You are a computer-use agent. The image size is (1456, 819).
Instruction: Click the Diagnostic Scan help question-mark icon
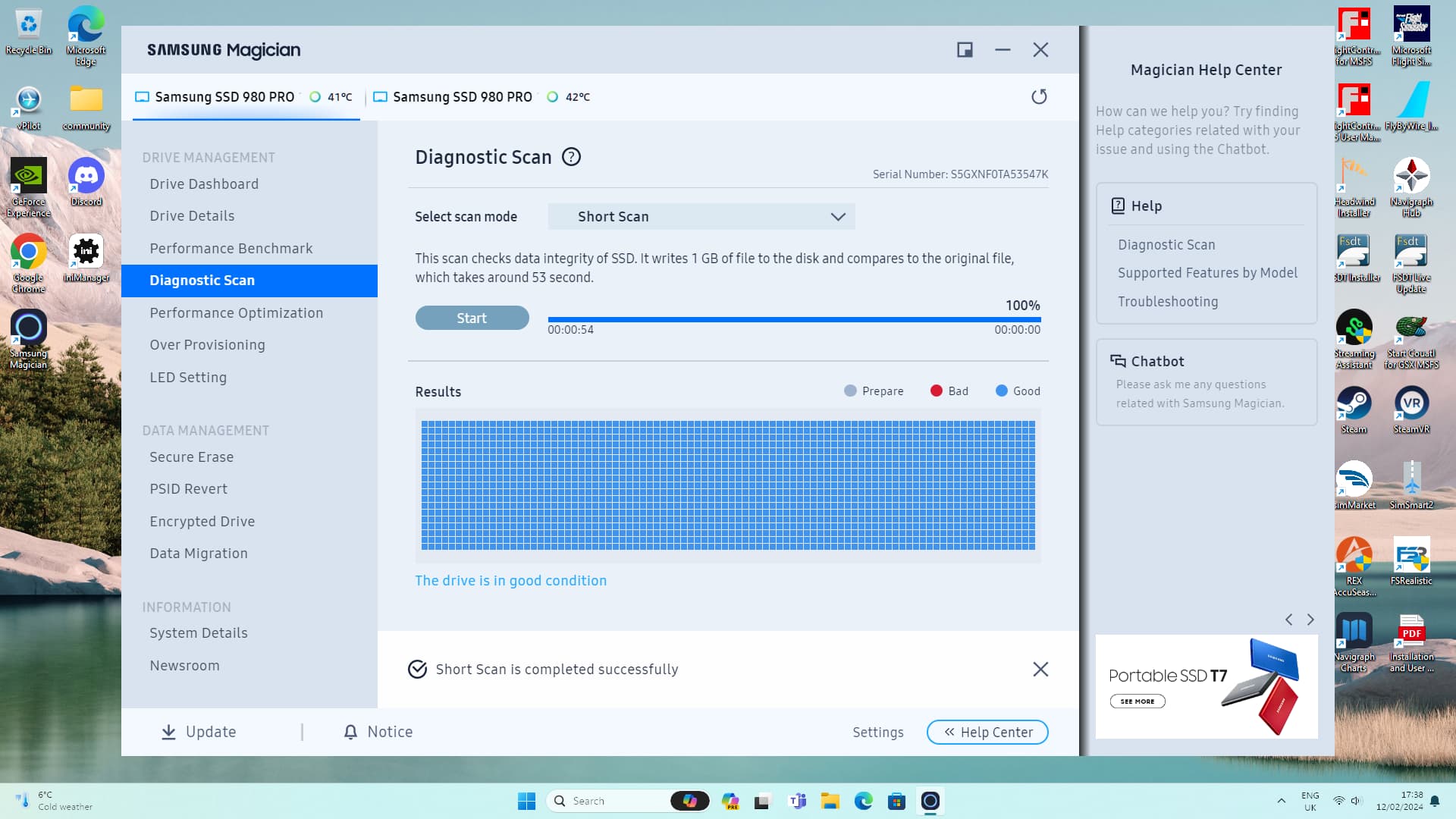(571, 157)
